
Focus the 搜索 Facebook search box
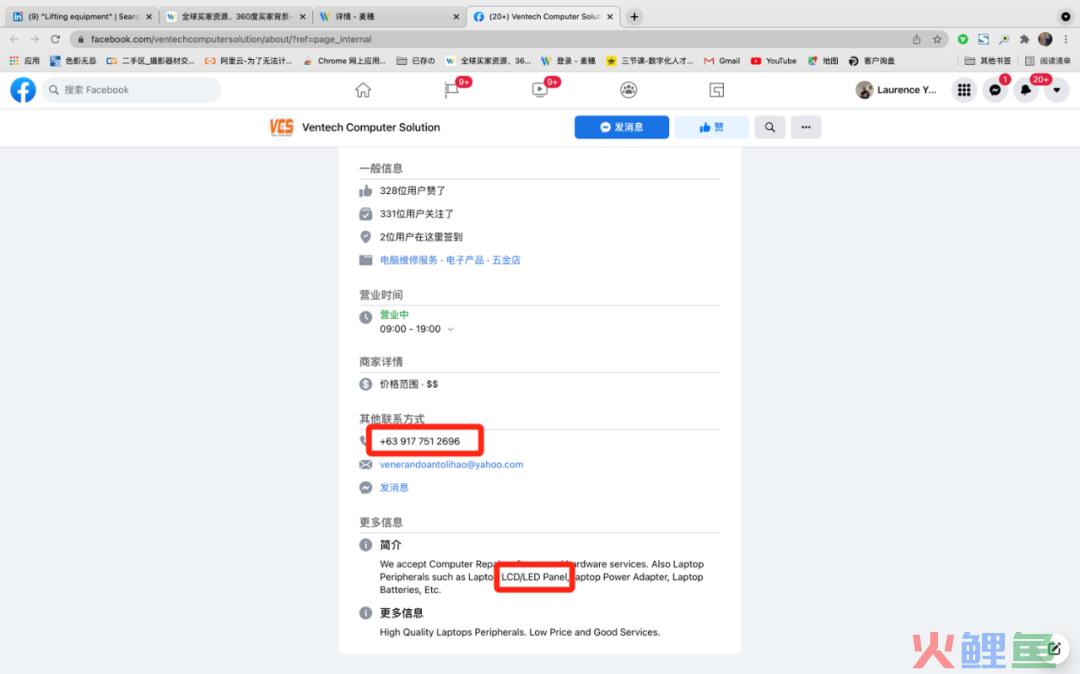tap(131, 89)
